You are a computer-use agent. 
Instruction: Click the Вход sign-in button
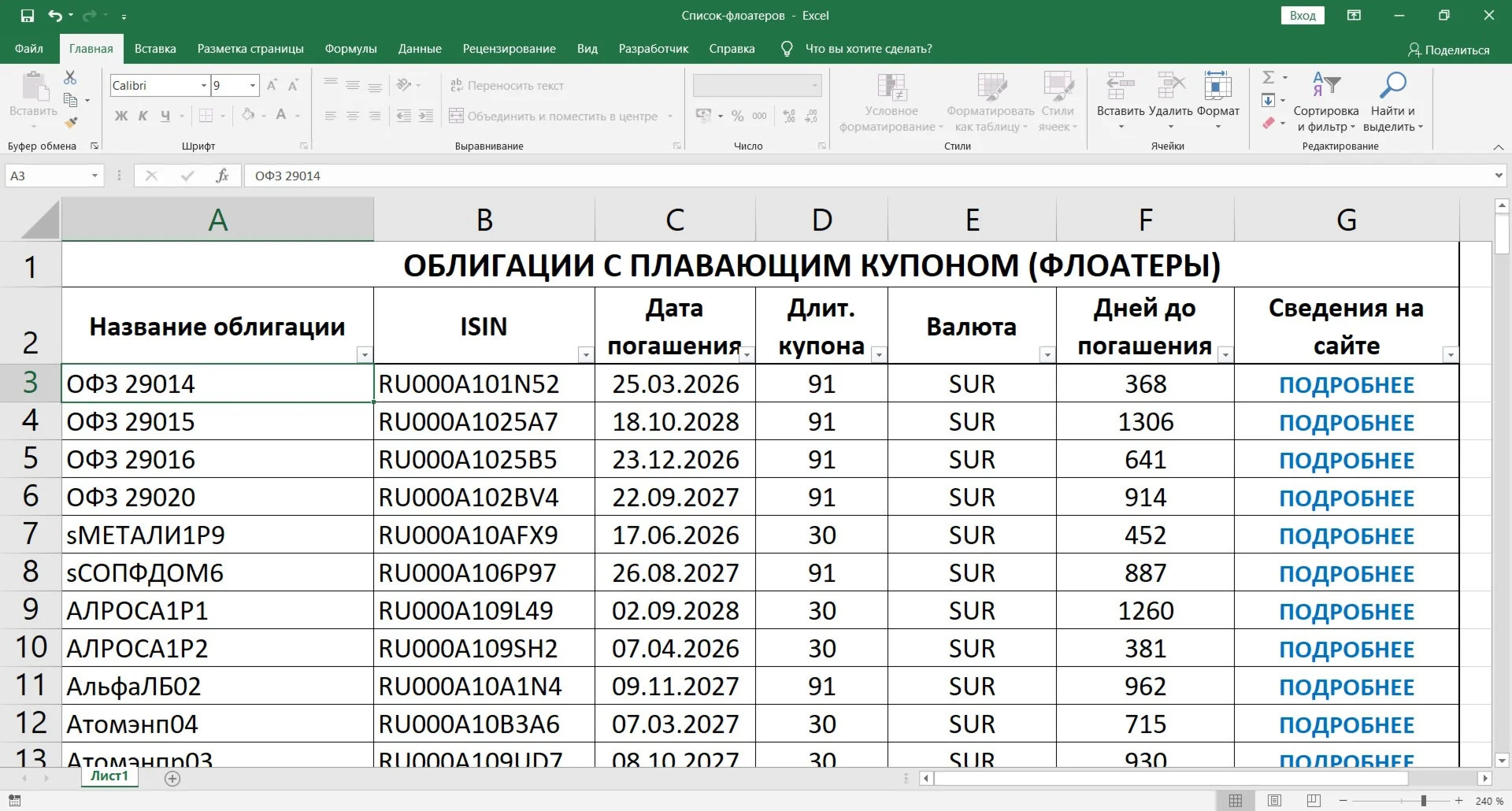(x=1303, y=15)
